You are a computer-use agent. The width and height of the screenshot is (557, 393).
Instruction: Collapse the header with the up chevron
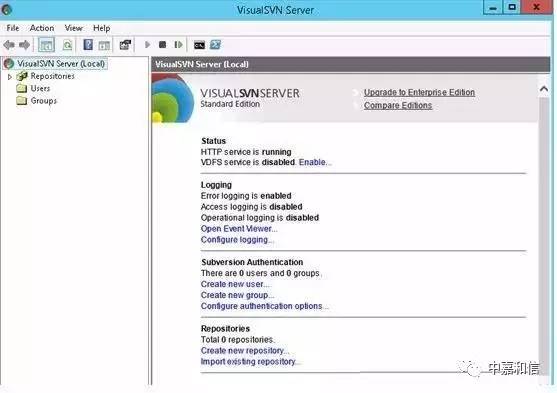544,88
